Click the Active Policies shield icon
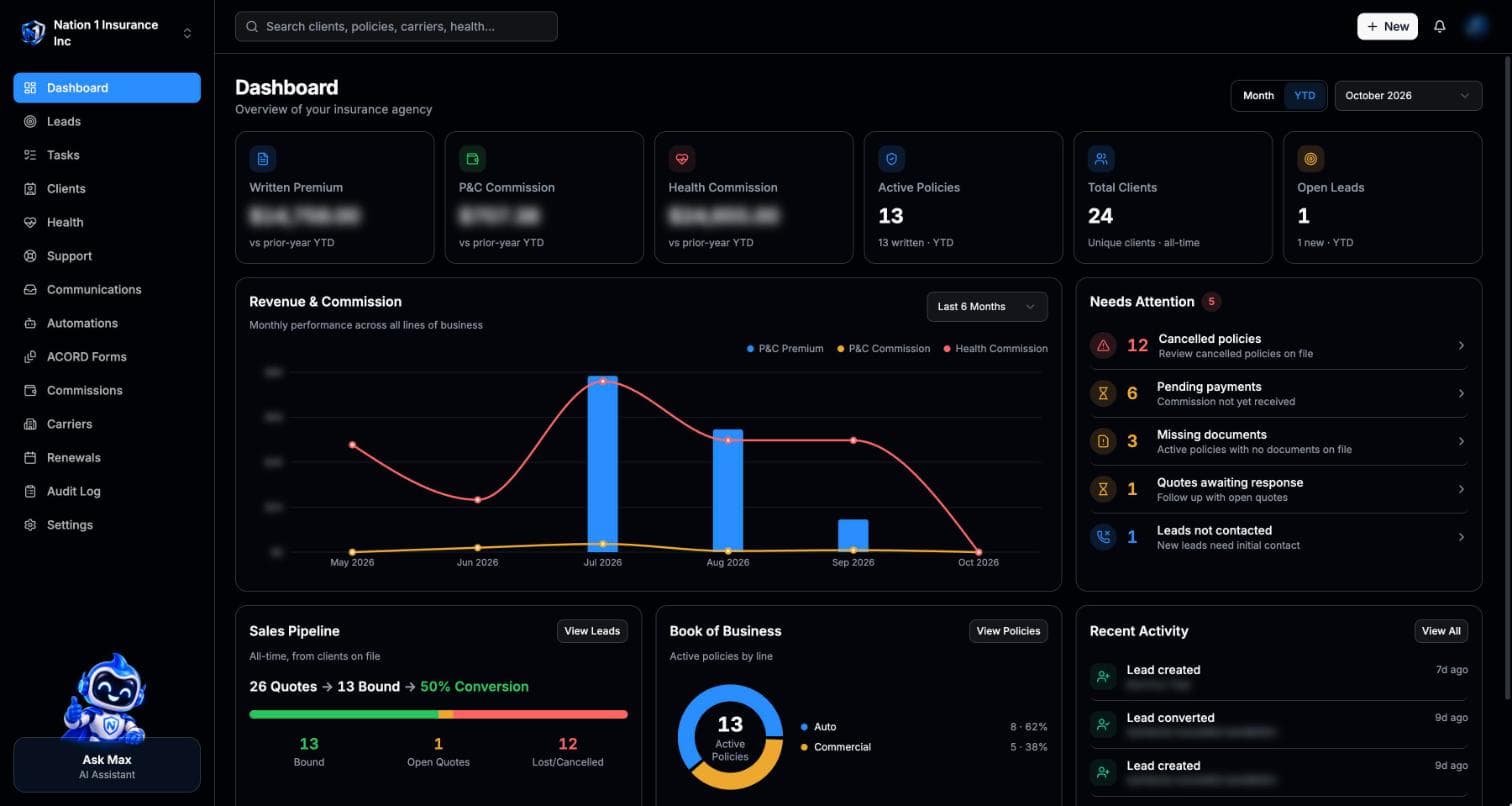Viewport: 1512px width, 806px height. coord(892,158)
